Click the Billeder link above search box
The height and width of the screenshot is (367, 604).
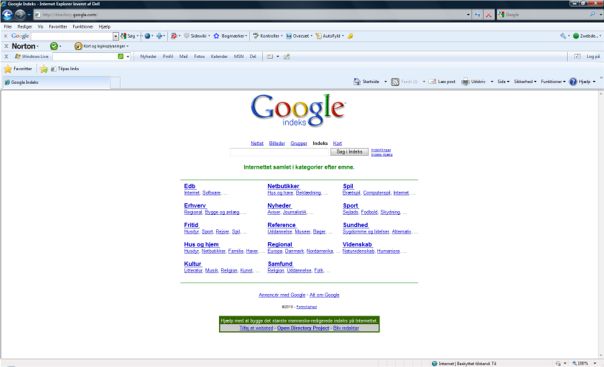tap(277, 143)
